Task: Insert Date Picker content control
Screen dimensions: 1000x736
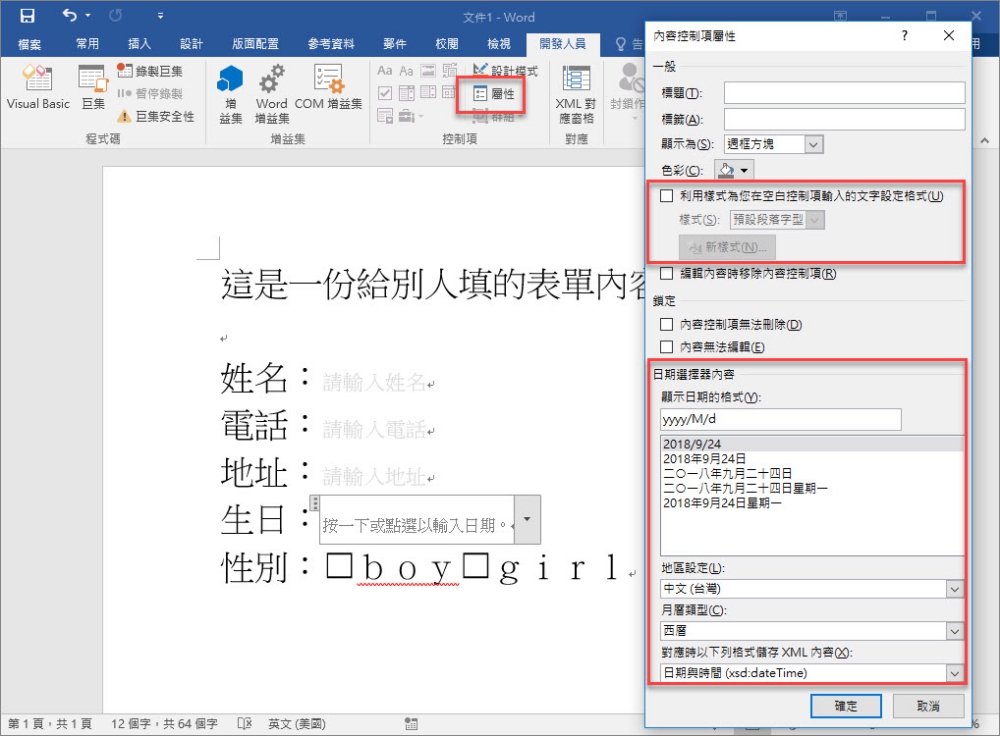Action: [x=450, y=93]
